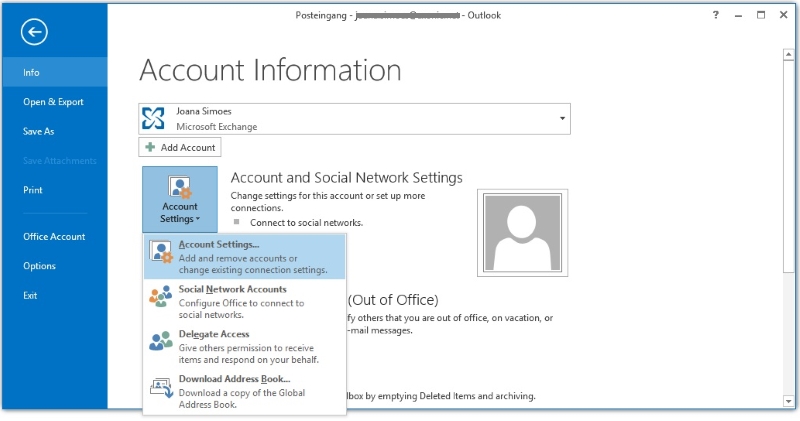Image resolution: width=800 pixels, height=421 pixels.
Task: Open the Info backstage tab
Action: pos(55,72)
